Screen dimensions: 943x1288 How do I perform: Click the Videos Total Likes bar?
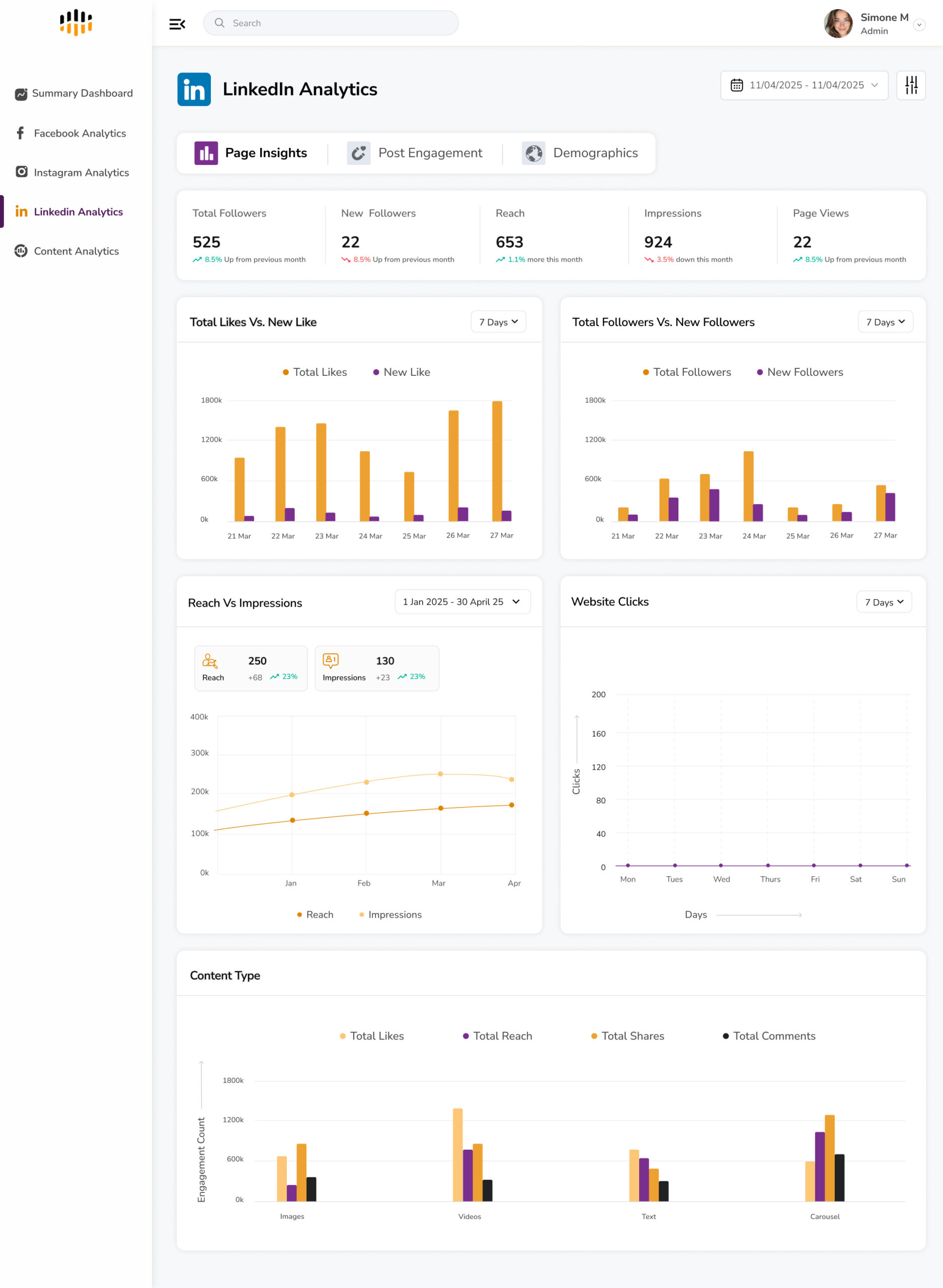pos(458,1155)
